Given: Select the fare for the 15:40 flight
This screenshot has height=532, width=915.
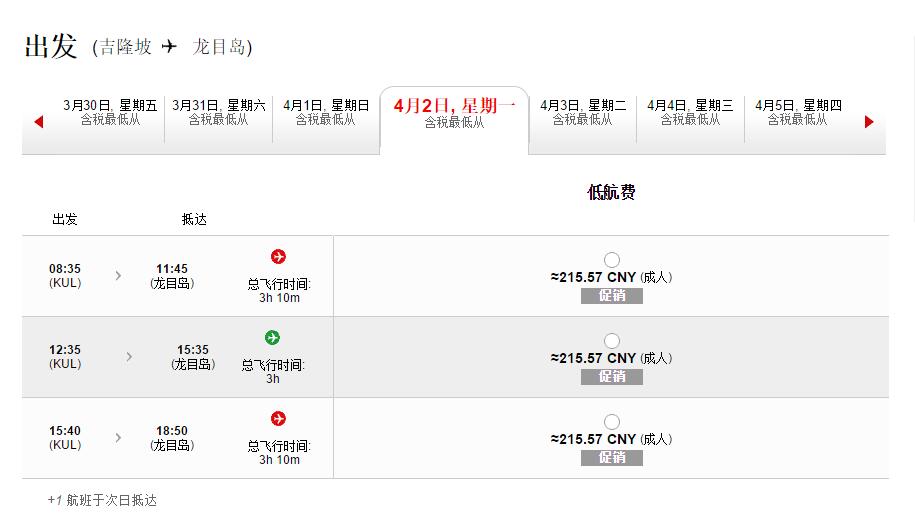Looking at the screenshot, I should [612, 422].
